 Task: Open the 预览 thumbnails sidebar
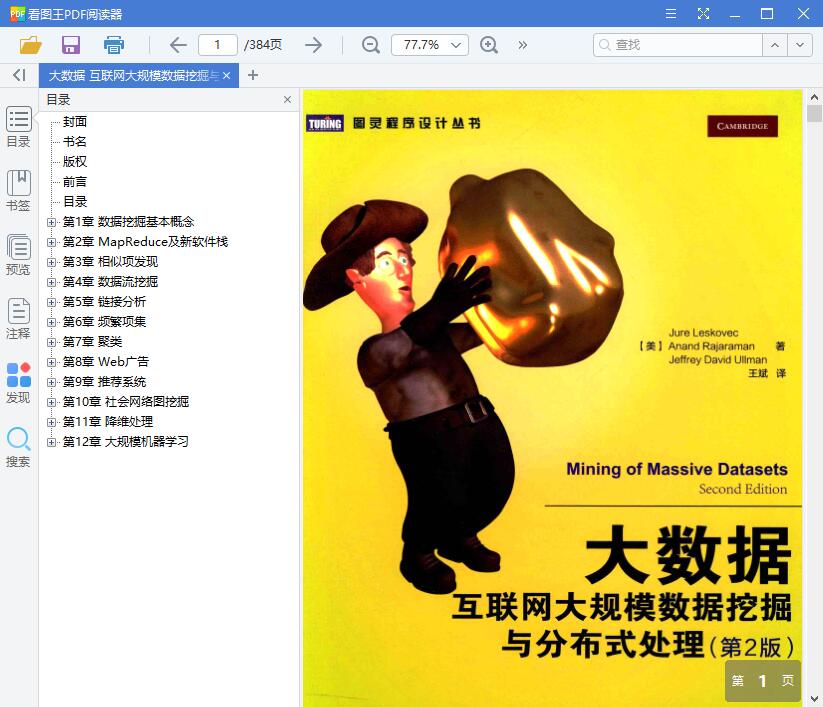point(18,255)
